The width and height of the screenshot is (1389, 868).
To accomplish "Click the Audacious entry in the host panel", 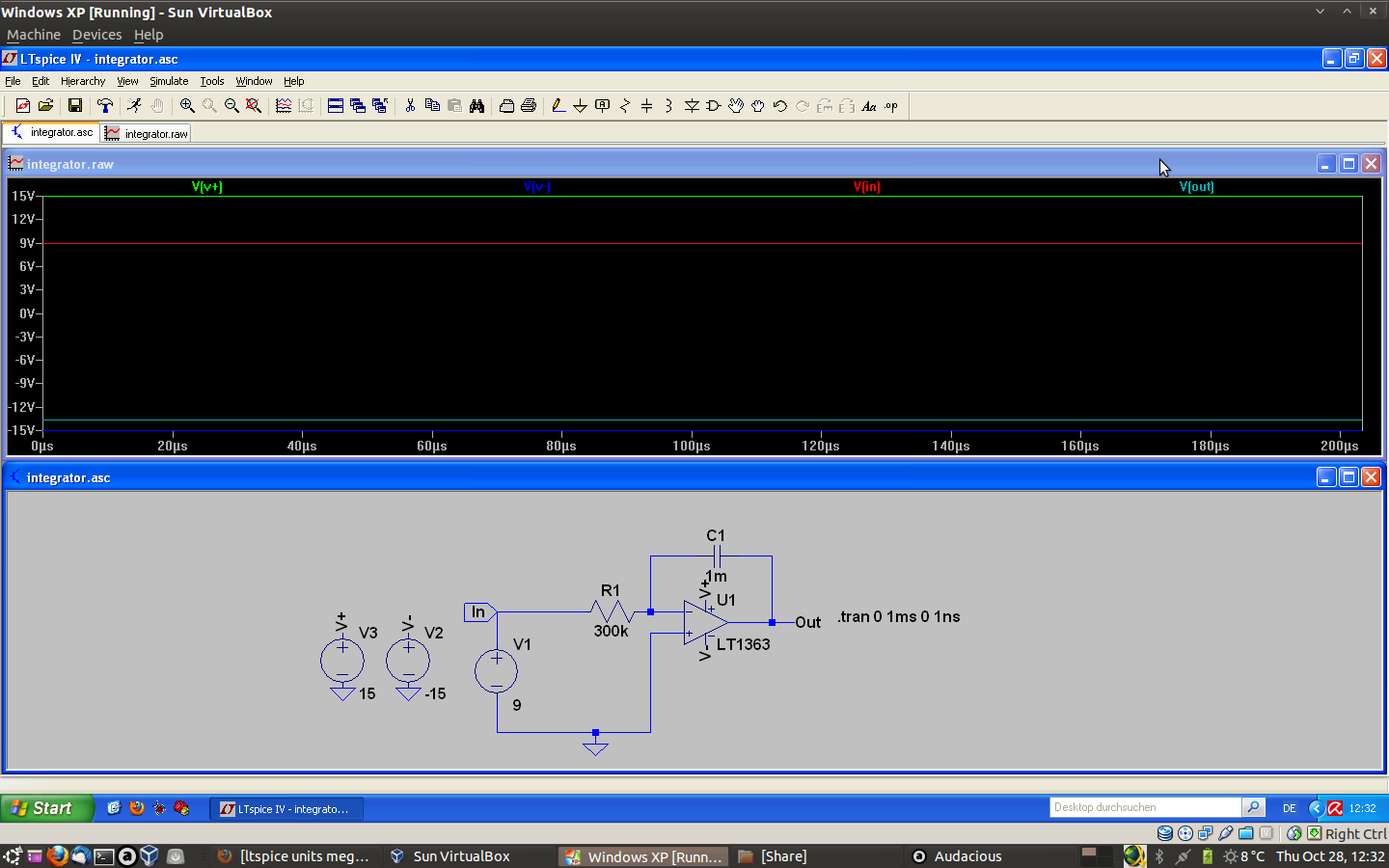I will (957, 856).
